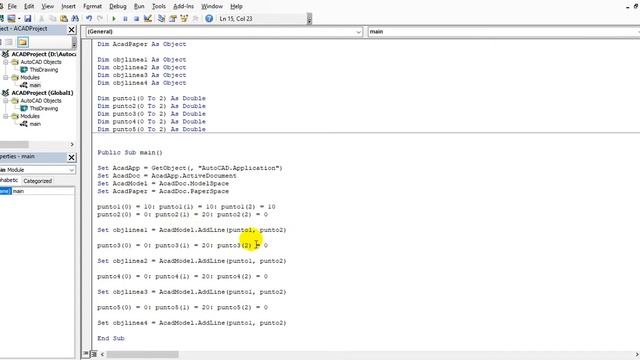The width and height of the screenshot is (640, 360).
Task: Open the Format menu
Action: point(92,6)
